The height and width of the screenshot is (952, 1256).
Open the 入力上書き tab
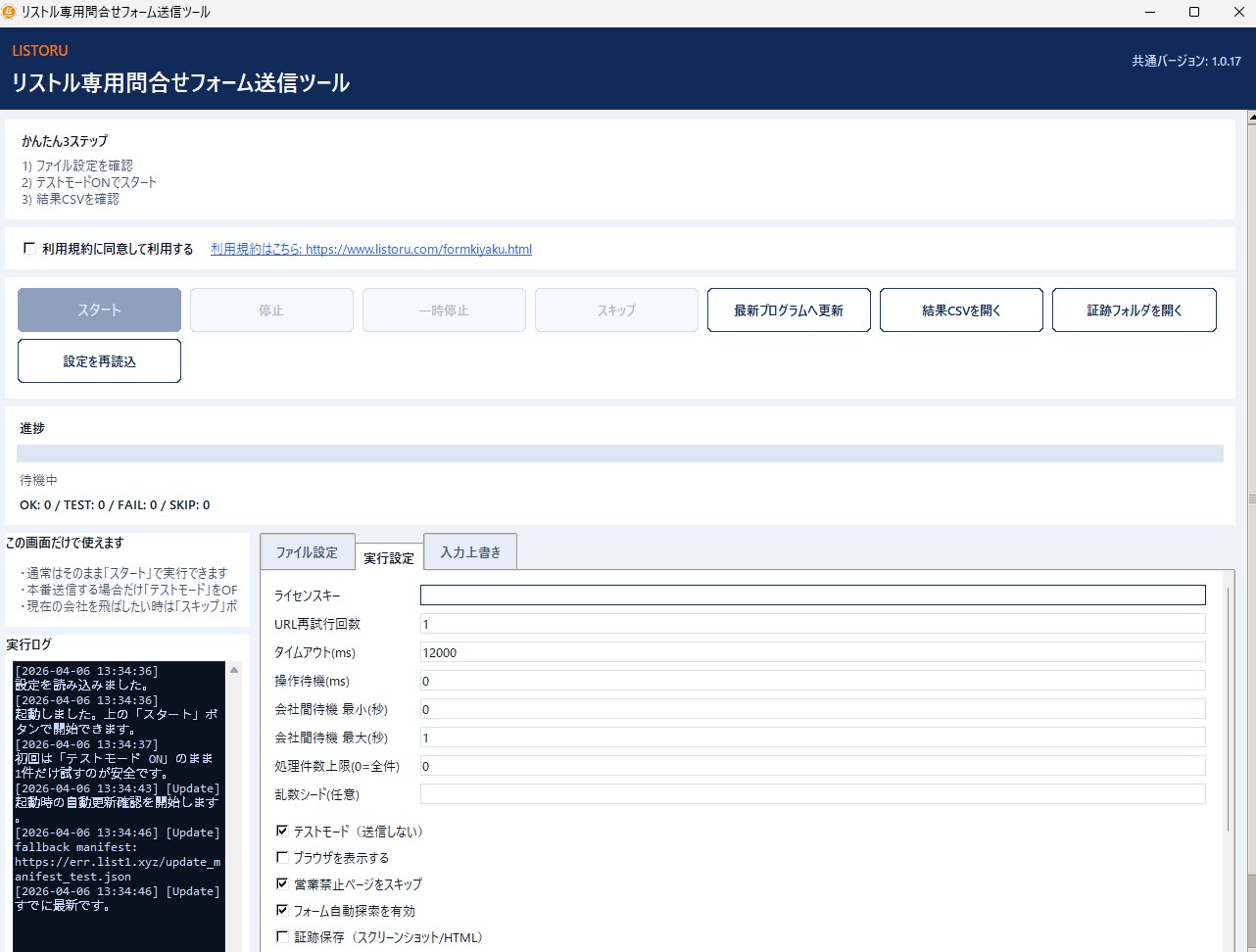469,550
